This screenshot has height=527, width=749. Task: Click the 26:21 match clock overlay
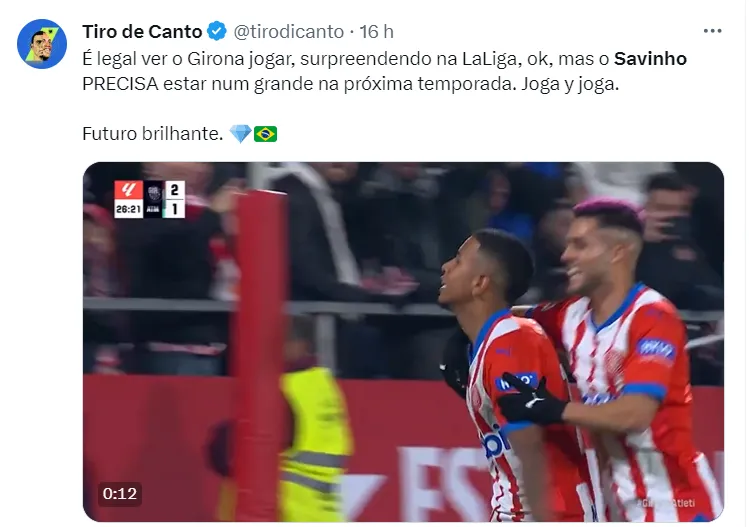128,209
